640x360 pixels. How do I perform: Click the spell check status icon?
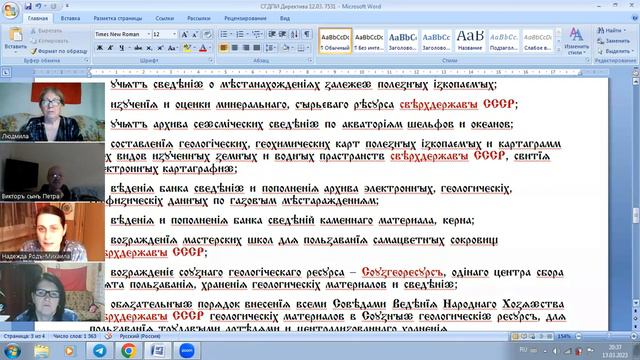tap(108, 336)
